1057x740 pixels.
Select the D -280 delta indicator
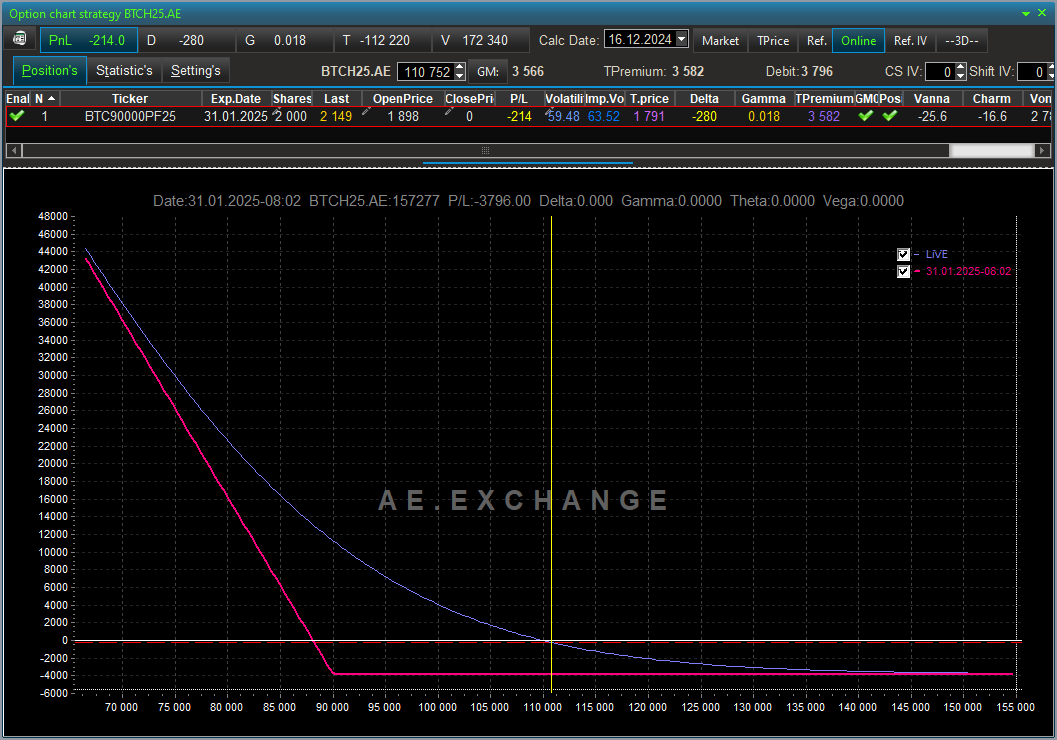click(187, 40)
